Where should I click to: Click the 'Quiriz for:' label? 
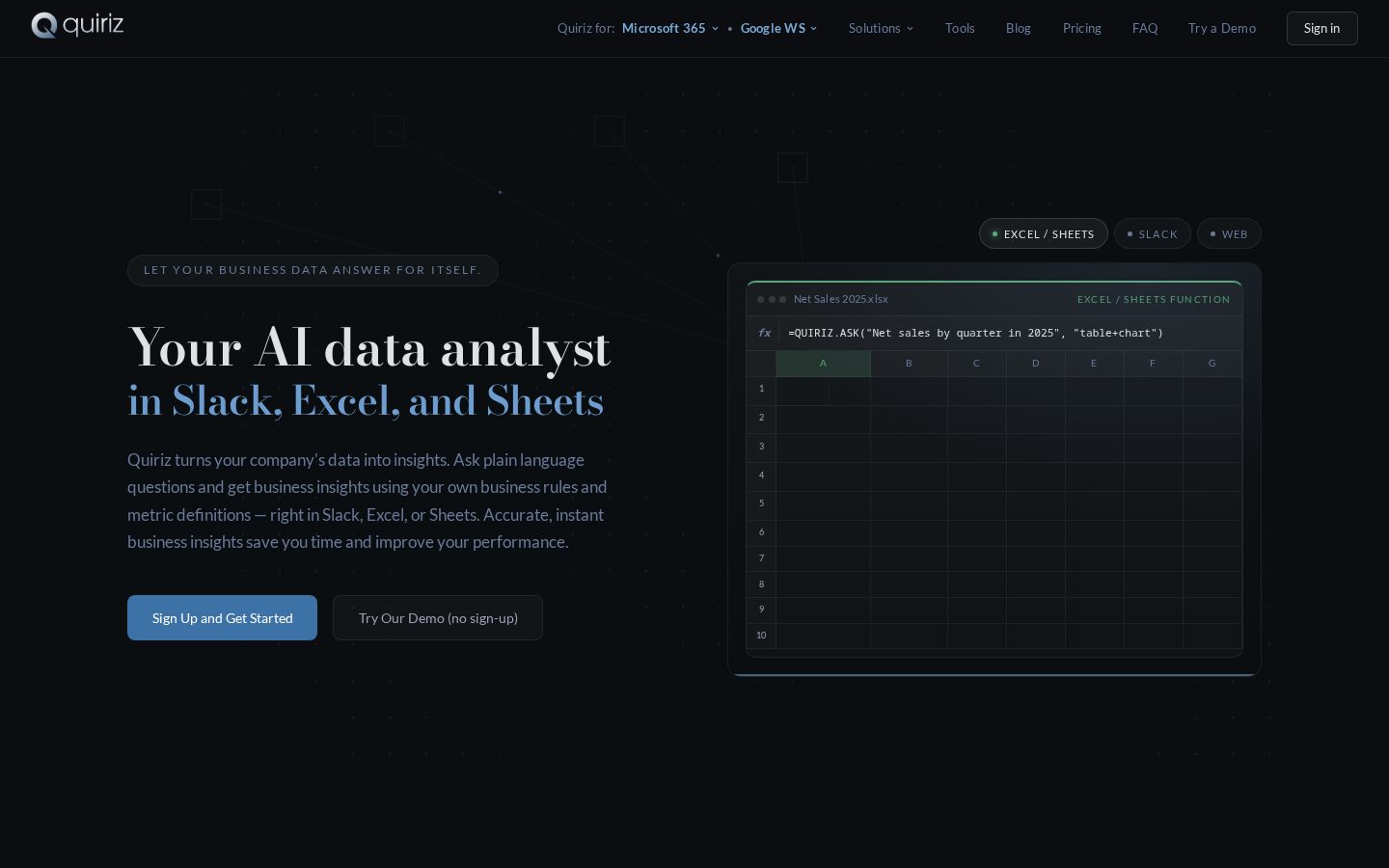[x=586, y=29]
